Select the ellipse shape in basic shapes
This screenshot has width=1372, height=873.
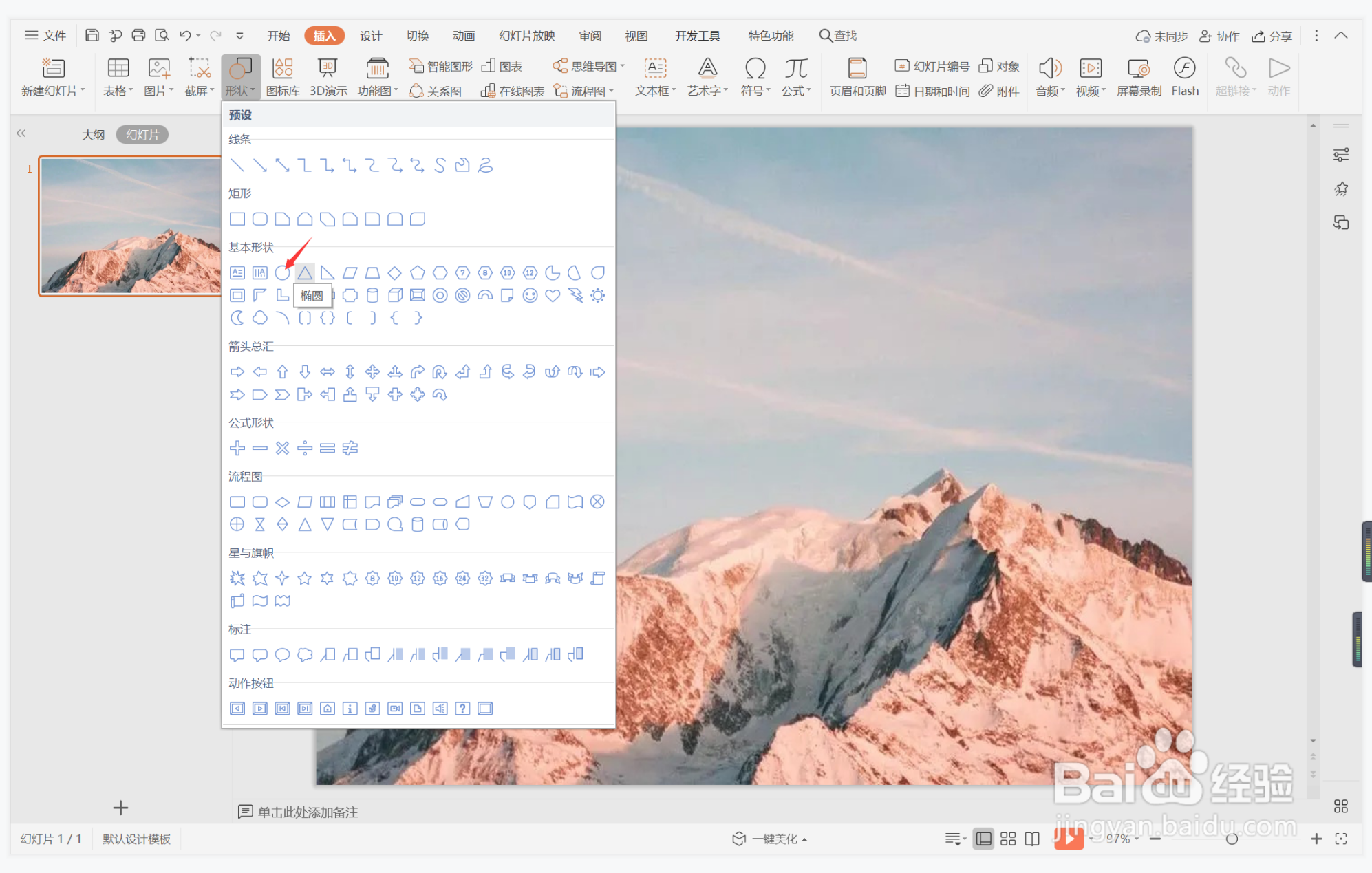tap(282, 273)
